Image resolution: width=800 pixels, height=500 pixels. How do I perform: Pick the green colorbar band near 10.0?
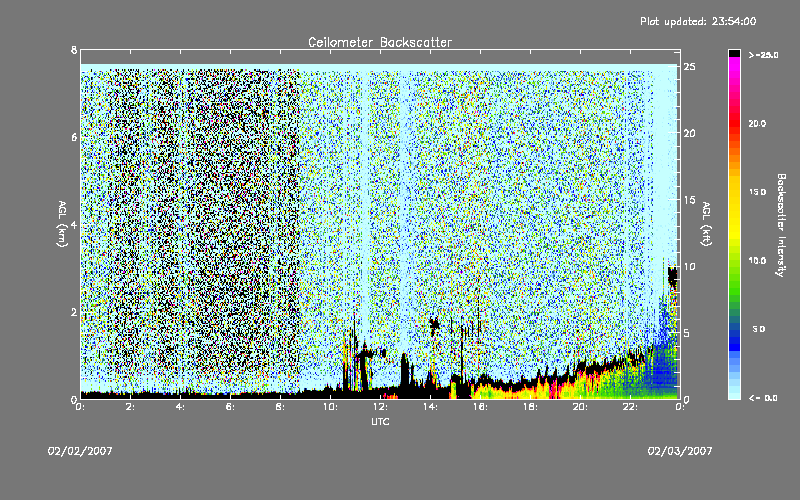[x=734, y=261]
